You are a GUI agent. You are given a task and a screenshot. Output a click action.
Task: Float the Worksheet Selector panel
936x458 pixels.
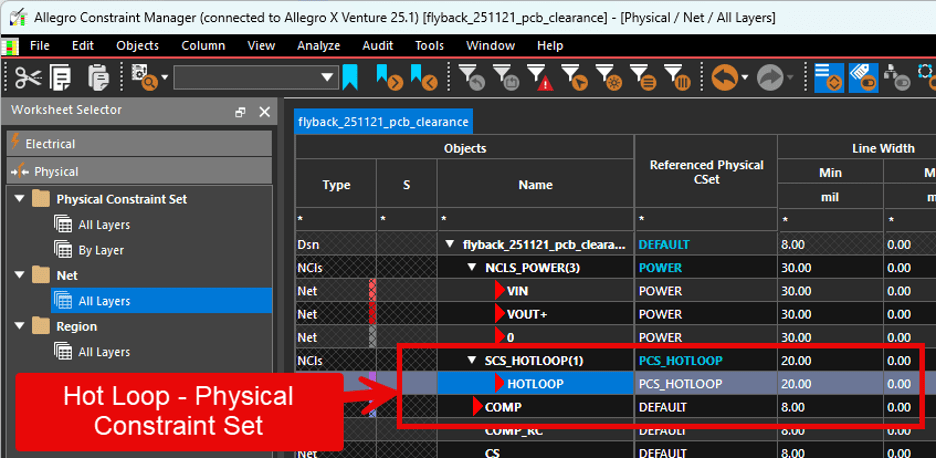241,112
